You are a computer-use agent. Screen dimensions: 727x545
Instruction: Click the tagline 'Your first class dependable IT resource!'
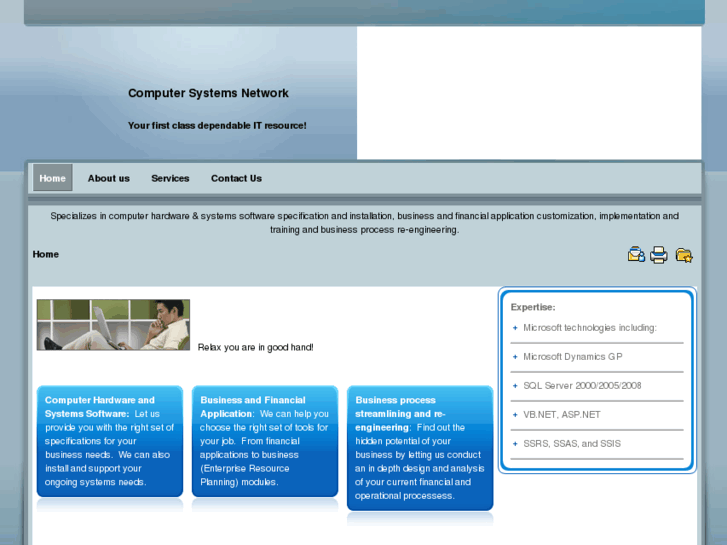coord(217,126)
